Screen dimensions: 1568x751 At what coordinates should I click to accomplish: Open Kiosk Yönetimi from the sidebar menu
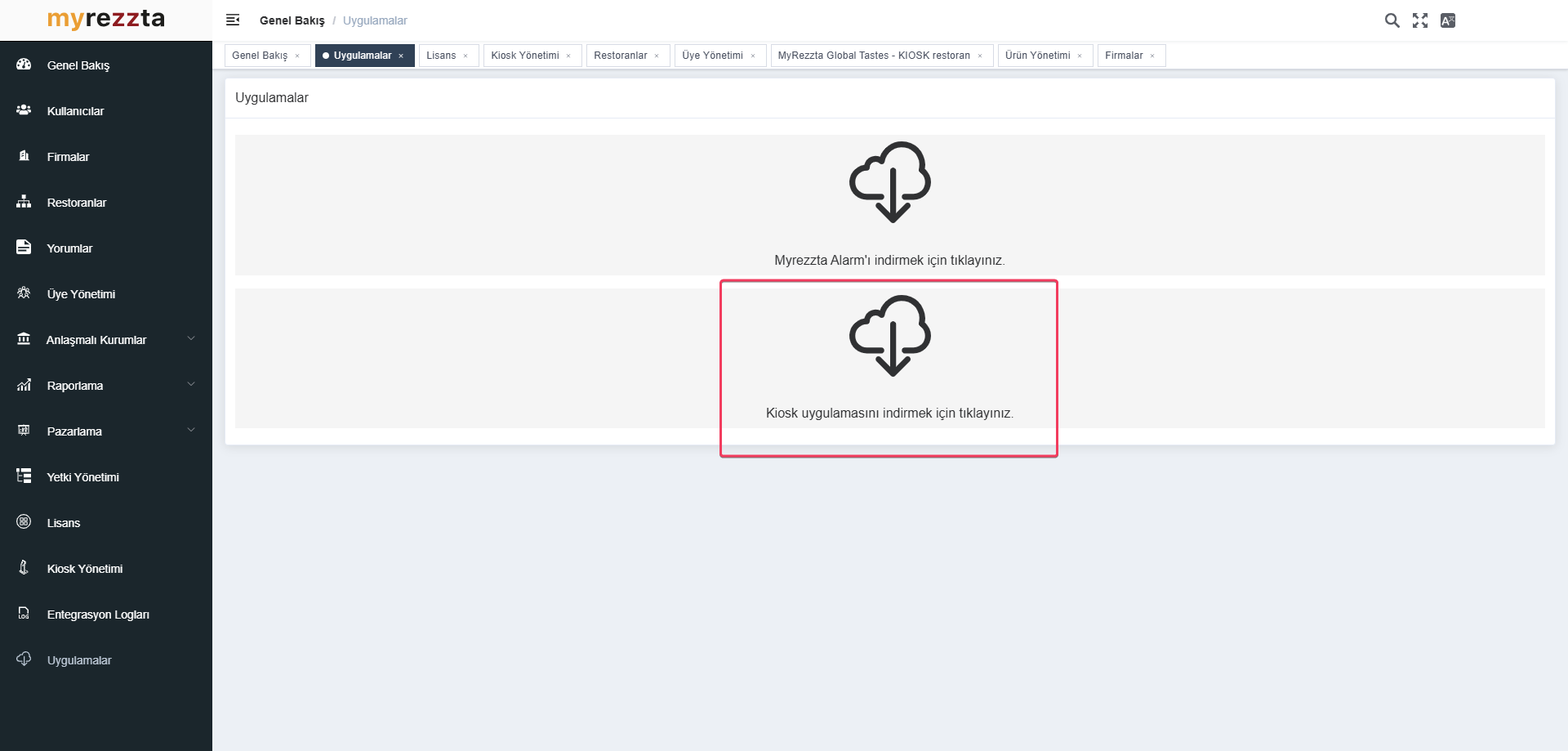106,568
